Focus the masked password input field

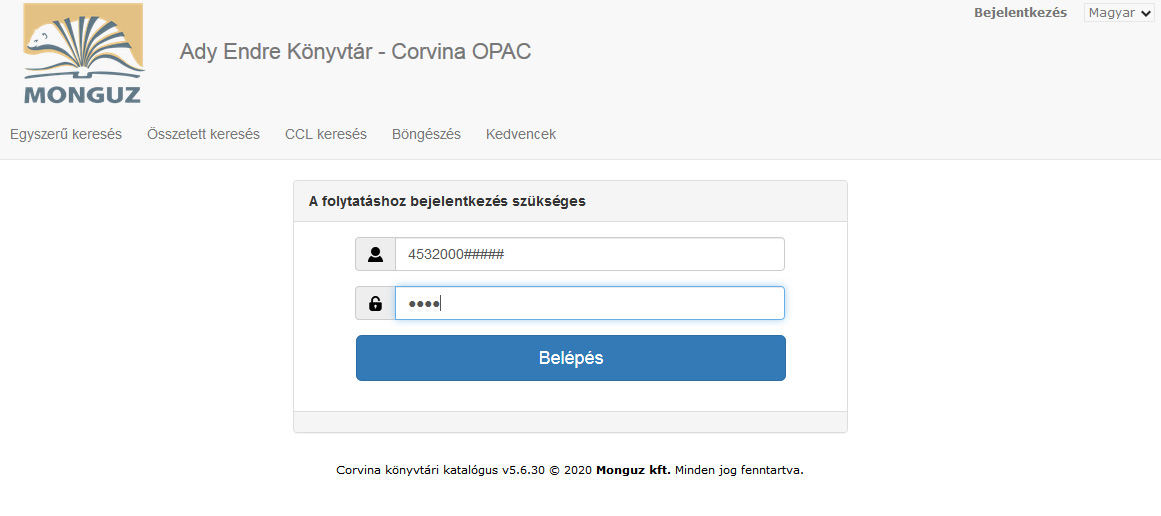pos(589,303)
